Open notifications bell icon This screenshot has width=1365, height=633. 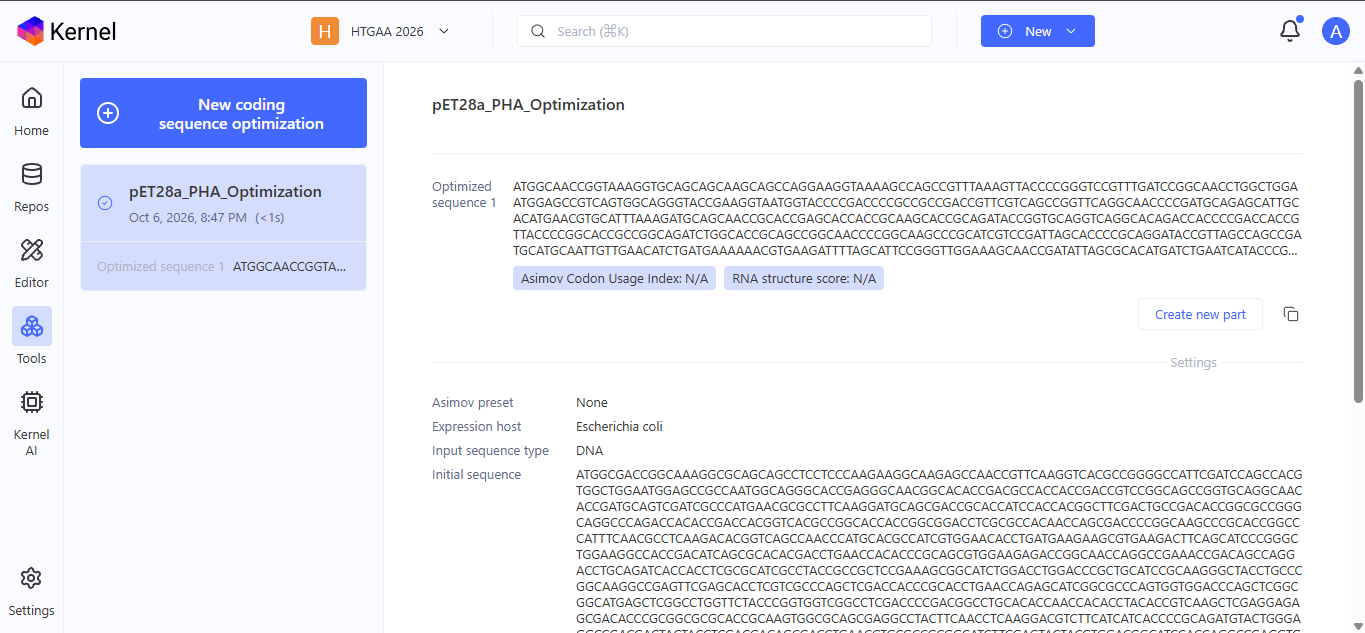click(1290, 31)
